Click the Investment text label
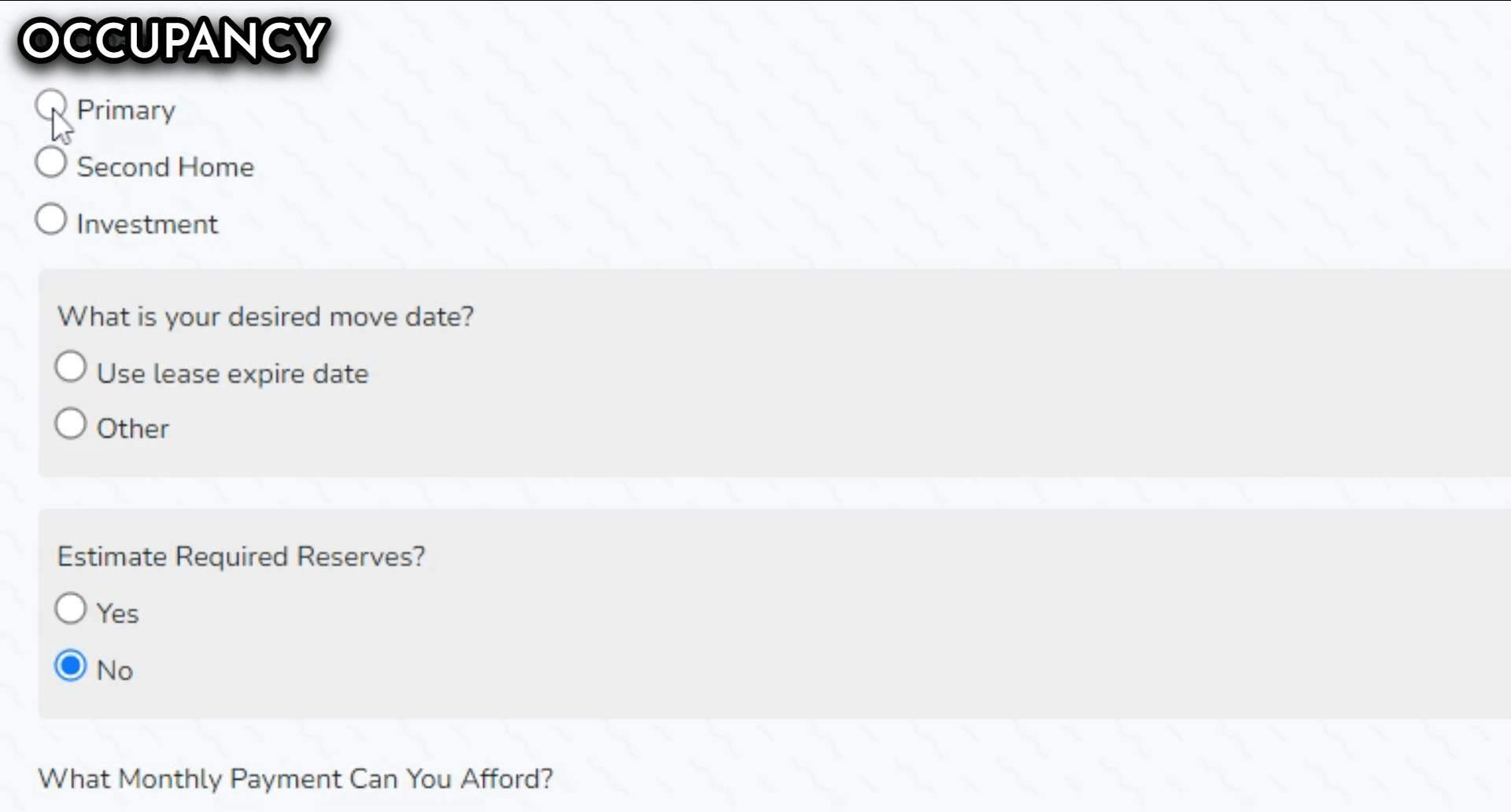 pyautogui.click(x=147, y=224)
